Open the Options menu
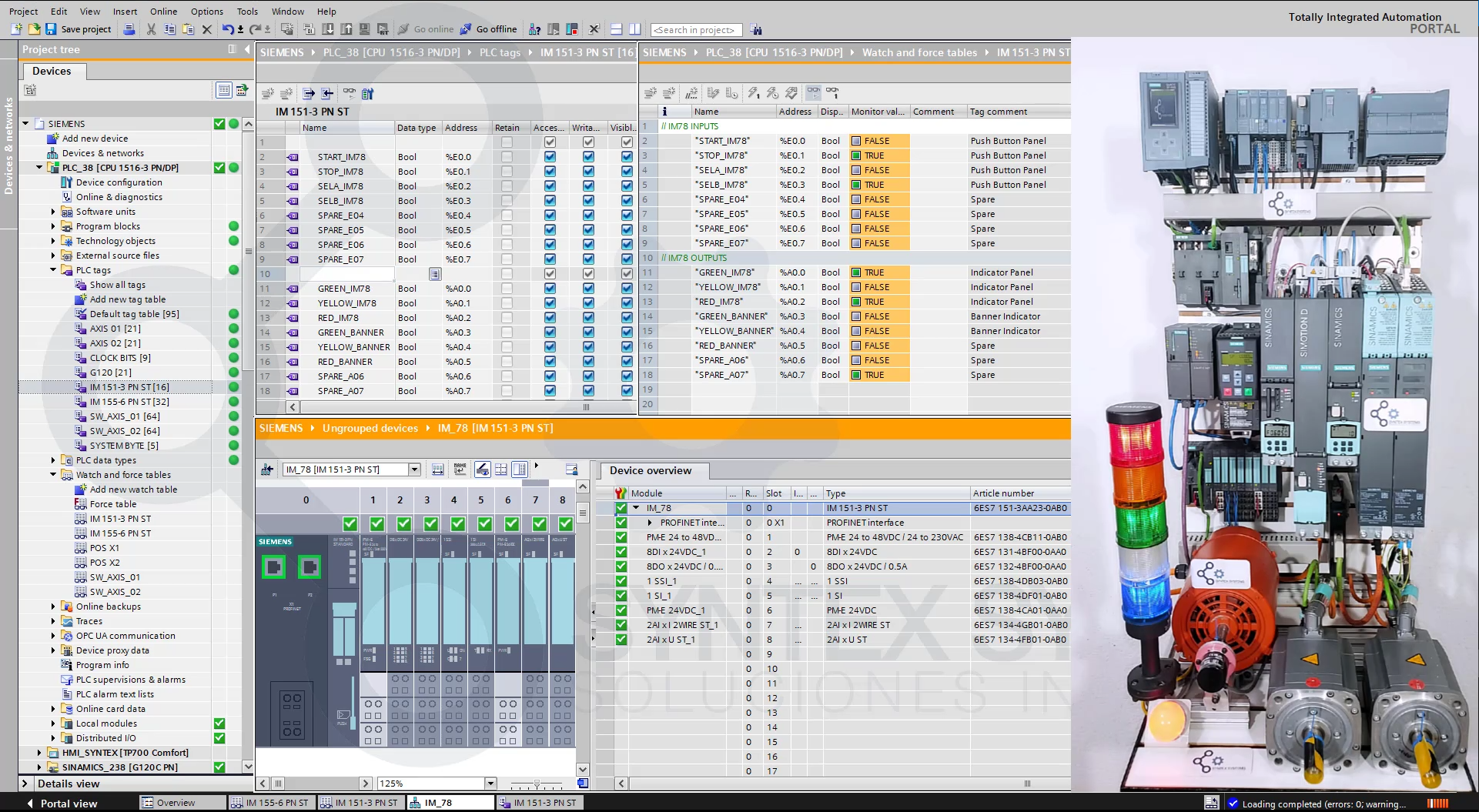The width and height of the screenshot is (1479, 812). pyautogui.click(x=206, y=11)
